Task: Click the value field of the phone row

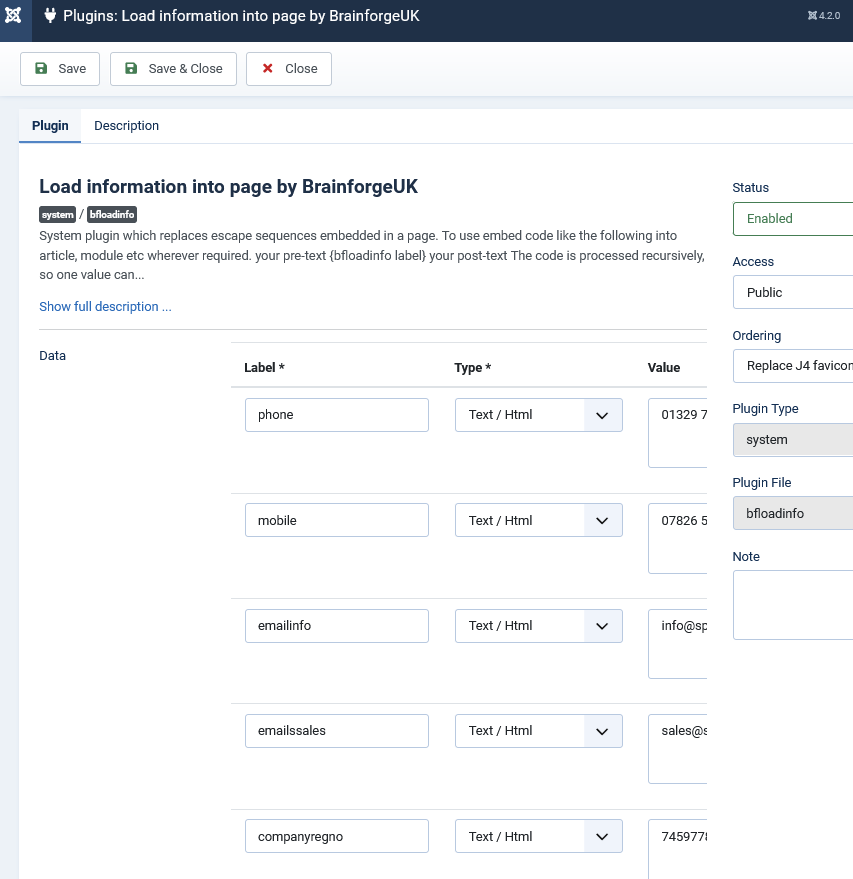Action: coord(678,433)
